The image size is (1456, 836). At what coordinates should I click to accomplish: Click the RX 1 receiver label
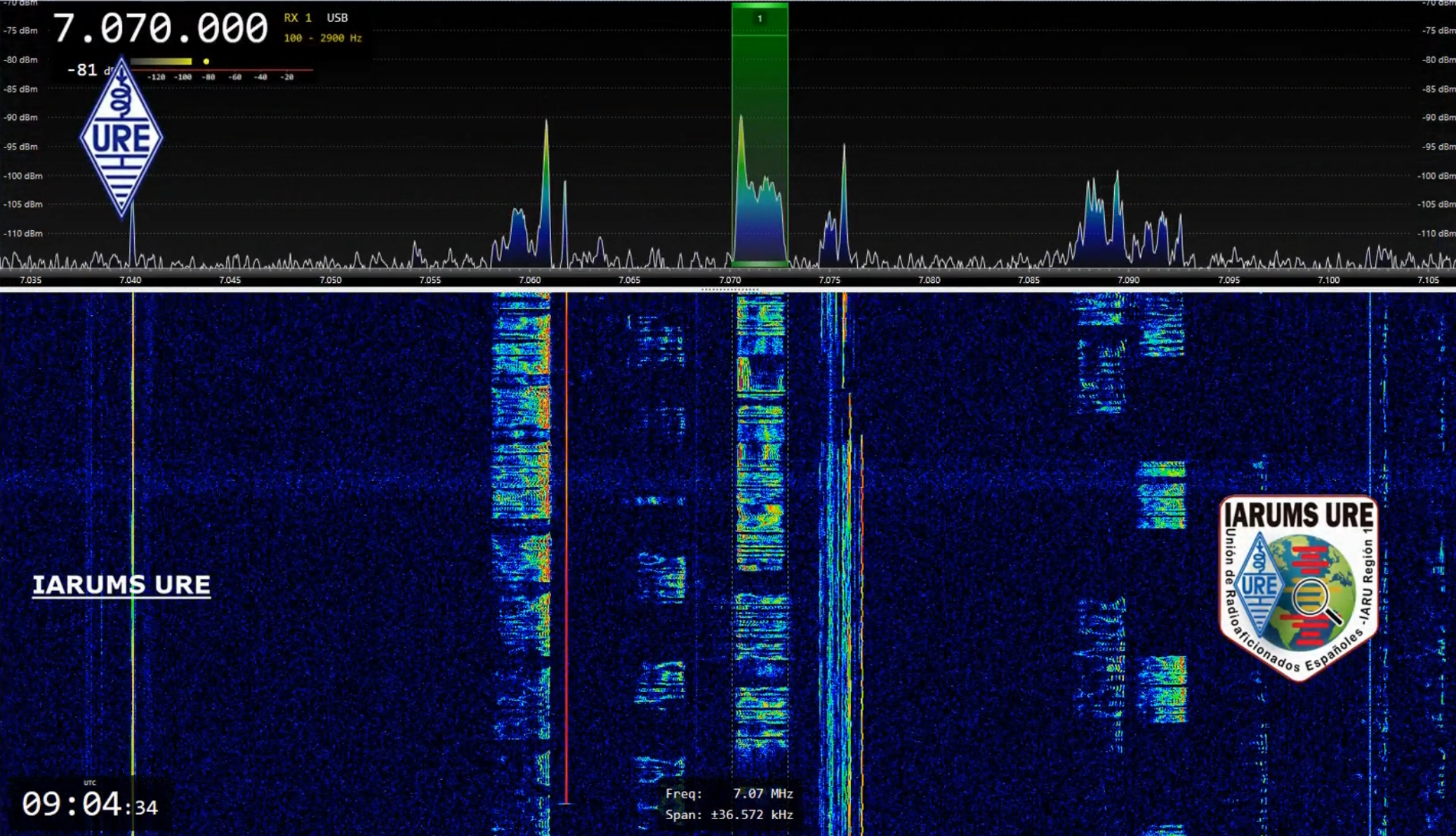pos(298,18)
